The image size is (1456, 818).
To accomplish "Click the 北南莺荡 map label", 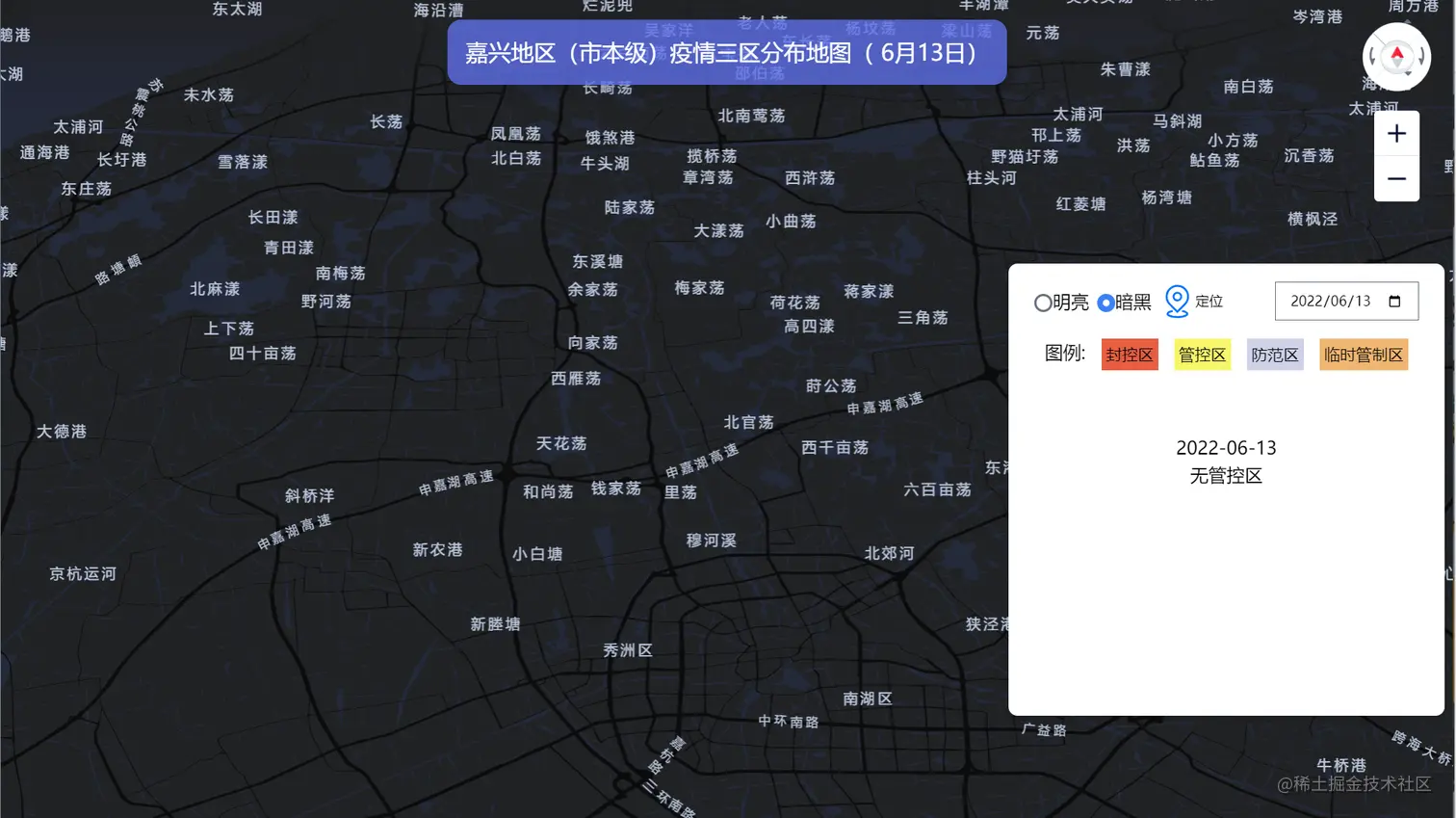I will (x=752, y=116).
